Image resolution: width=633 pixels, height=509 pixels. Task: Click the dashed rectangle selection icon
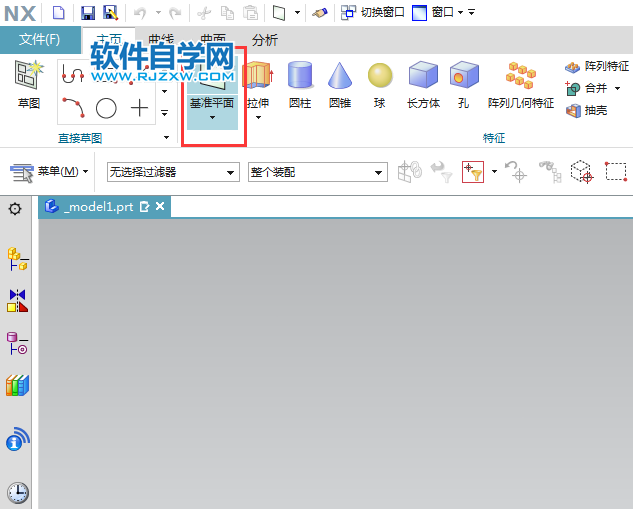[616, 172]
